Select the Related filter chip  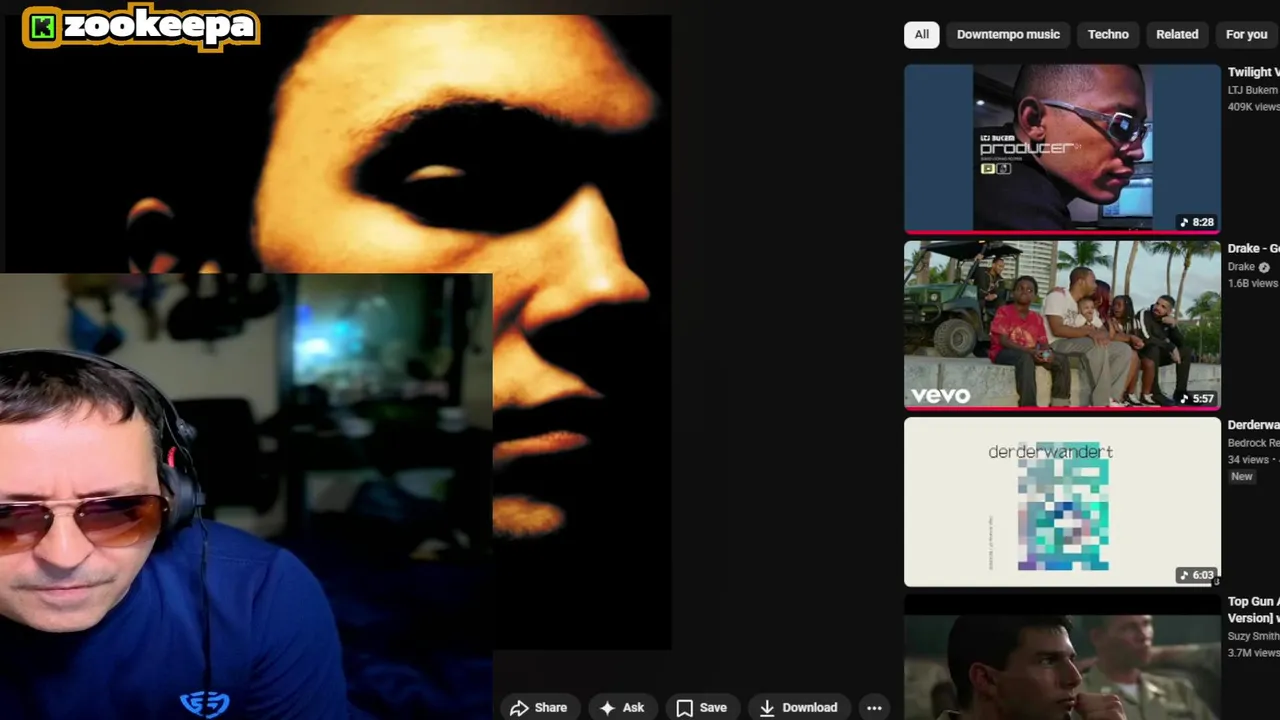click(1177, 34)
